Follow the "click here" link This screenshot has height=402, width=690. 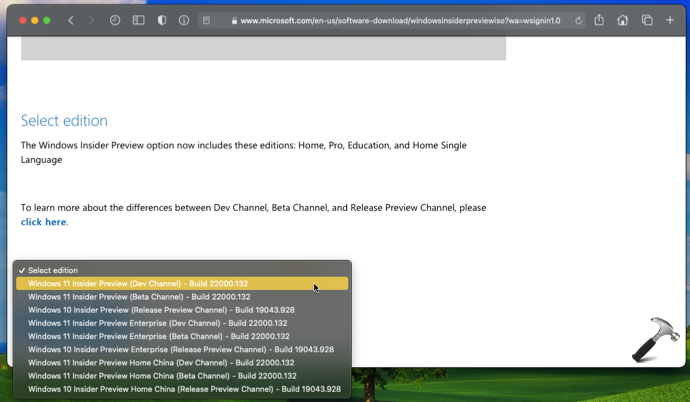point(43,222)
